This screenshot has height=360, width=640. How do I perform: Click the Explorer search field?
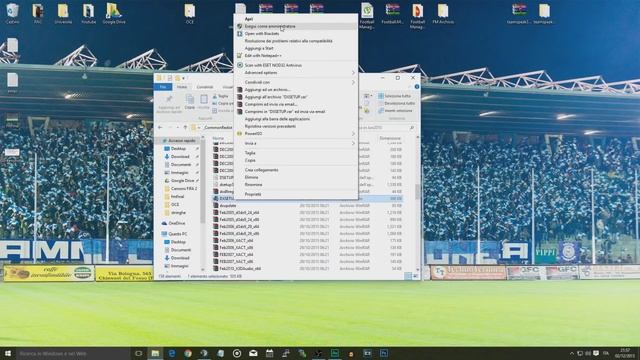[386, 128]
